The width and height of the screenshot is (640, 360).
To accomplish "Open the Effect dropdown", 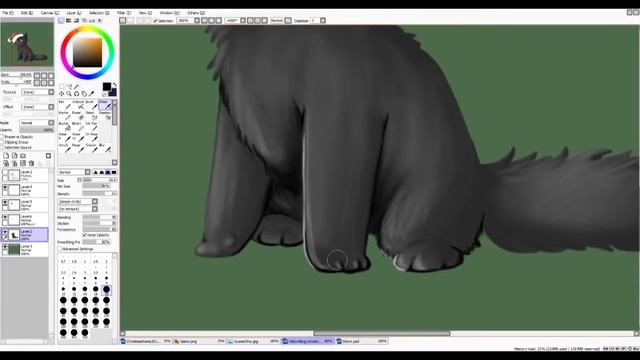I will coord(38,107).
